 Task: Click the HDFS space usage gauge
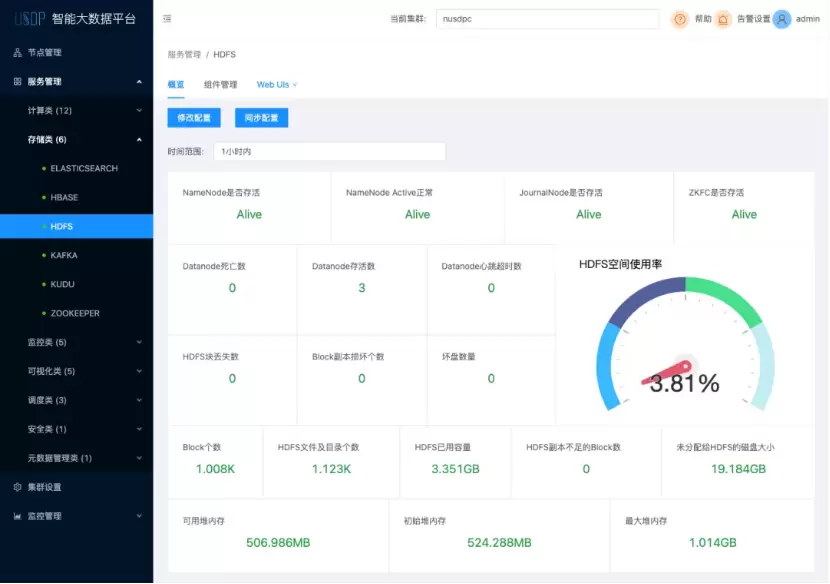pyautogui.click(x=685, y=350)
